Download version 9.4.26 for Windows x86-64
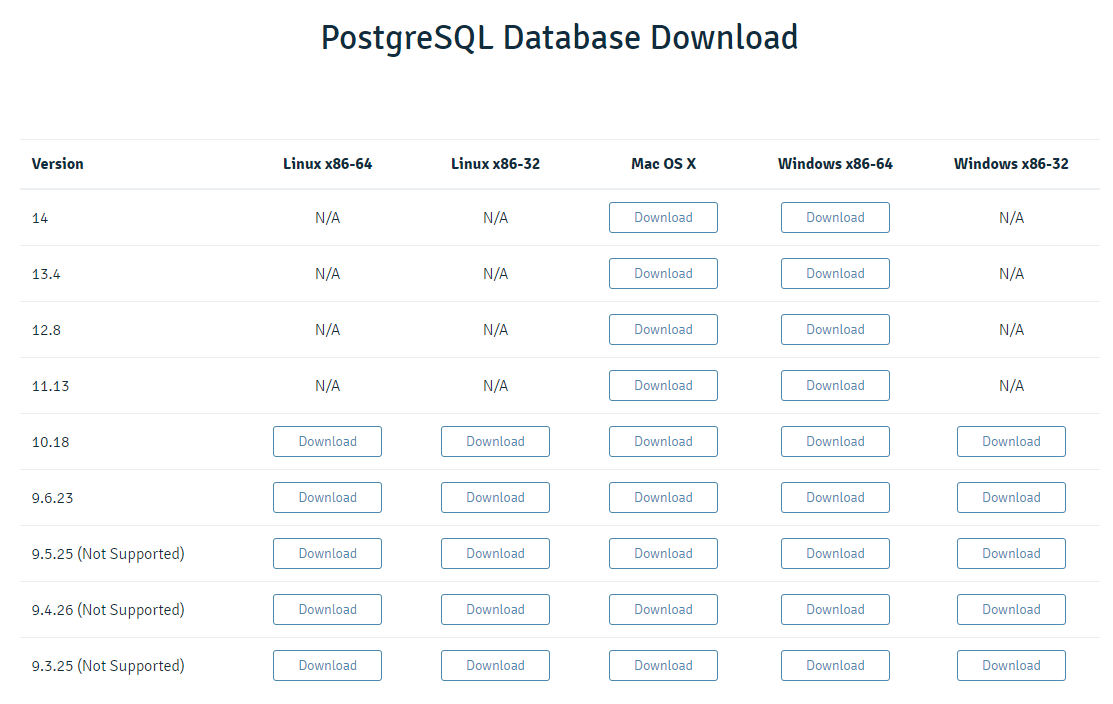Image resolution: width=1113 pixels, height=704 pixels. pos(835,610)
